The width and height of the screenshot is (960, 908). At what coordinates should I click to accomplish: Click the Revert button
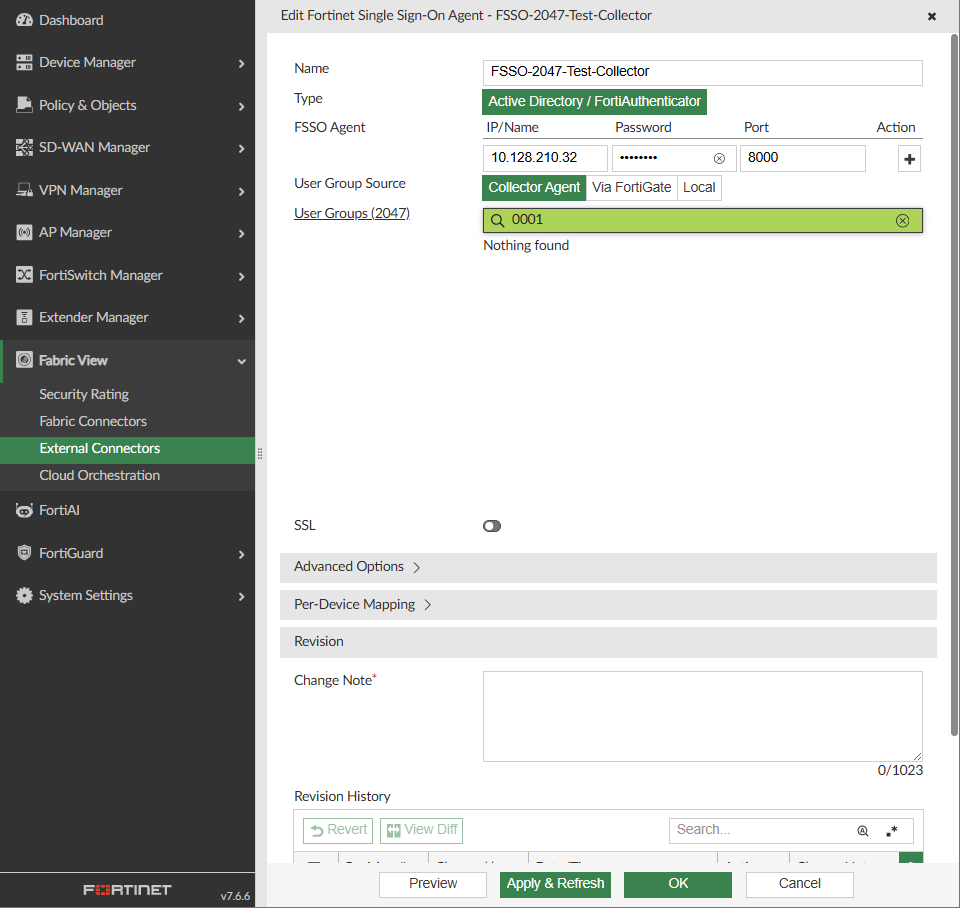pos(338,830)
